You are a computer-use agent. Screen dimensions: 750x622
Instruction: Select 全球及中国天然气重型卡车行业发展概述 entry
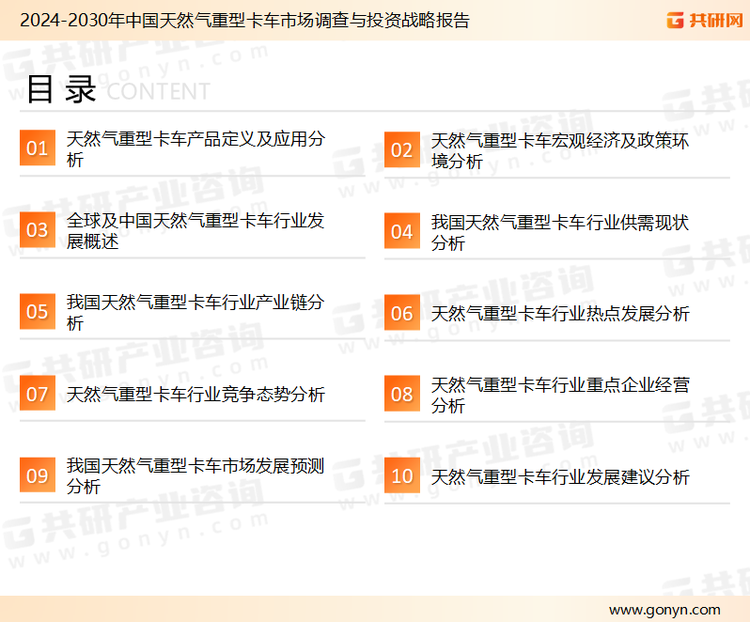click(x=194, y=231)
